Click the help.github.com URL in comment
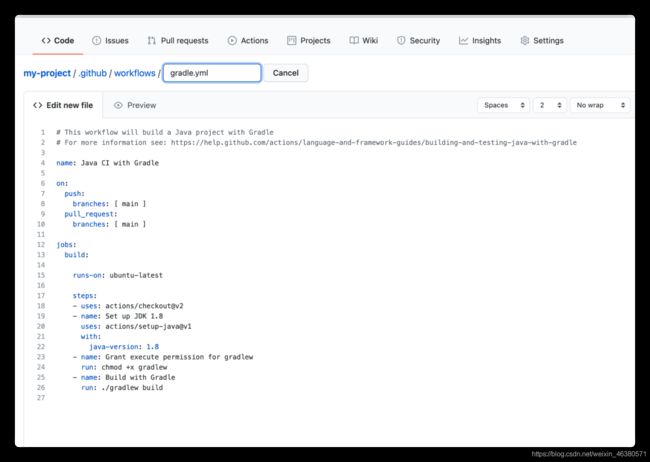Screen dimensions: 650x462 click(x=374, y=143)
